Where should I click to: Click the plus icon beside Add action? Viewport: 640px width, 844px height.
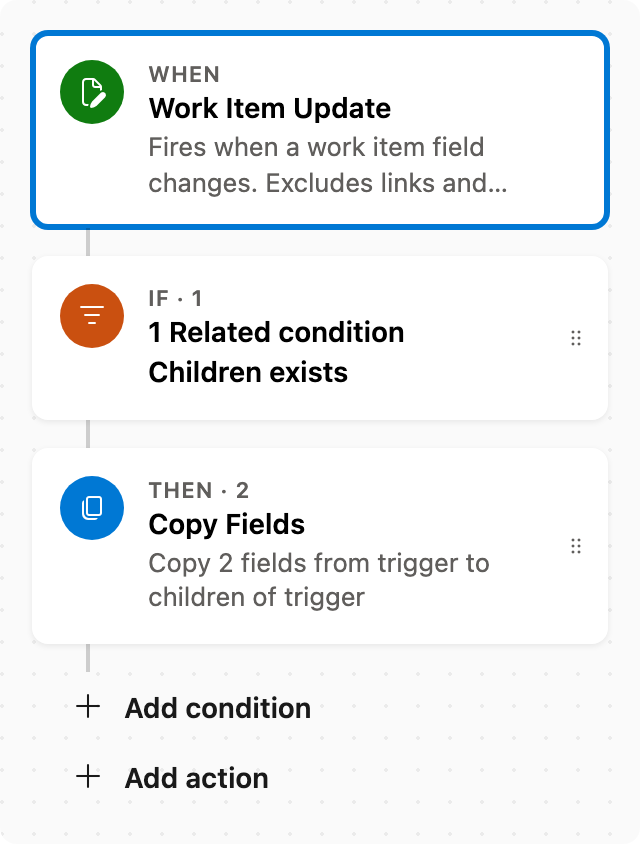[x=88, y=777]
